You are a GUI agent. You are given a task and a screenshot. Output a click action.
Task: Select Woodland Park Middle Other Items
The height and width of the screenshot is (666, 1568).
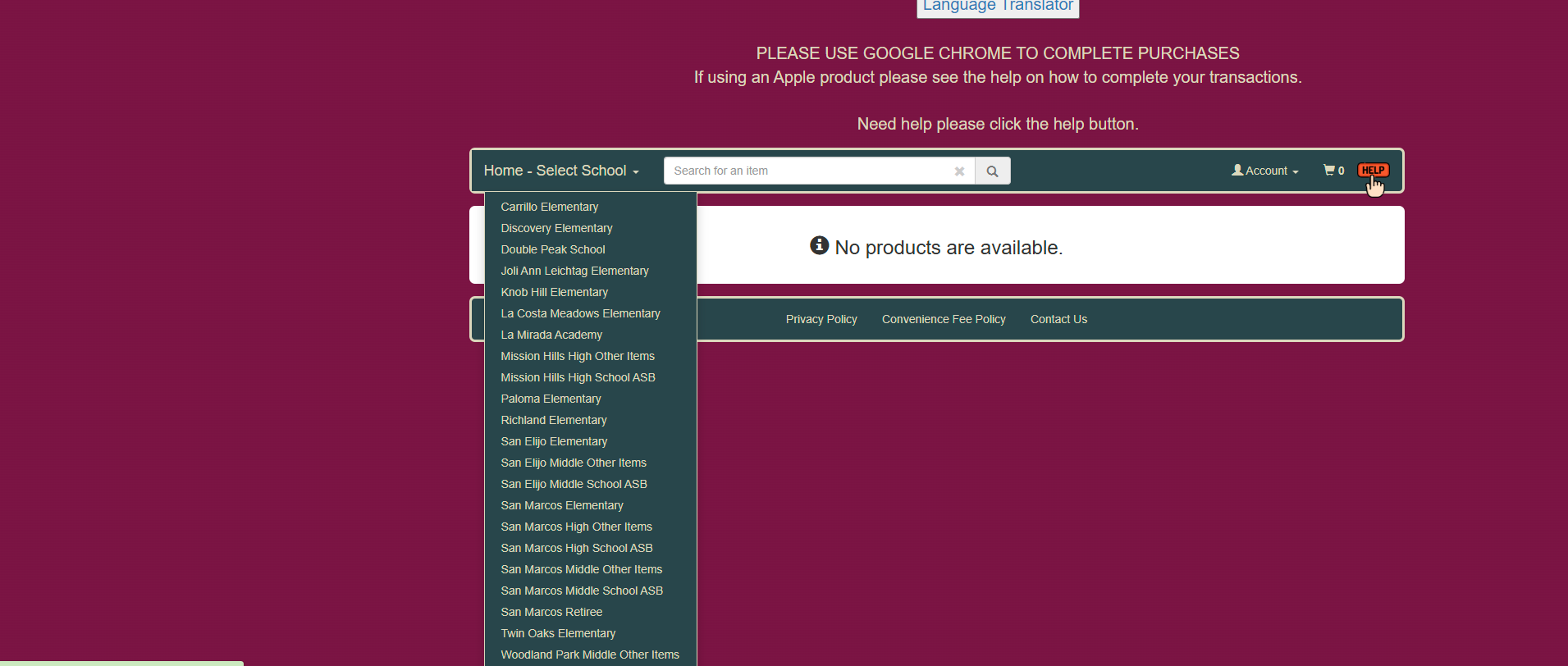click(x=590, y=655)
